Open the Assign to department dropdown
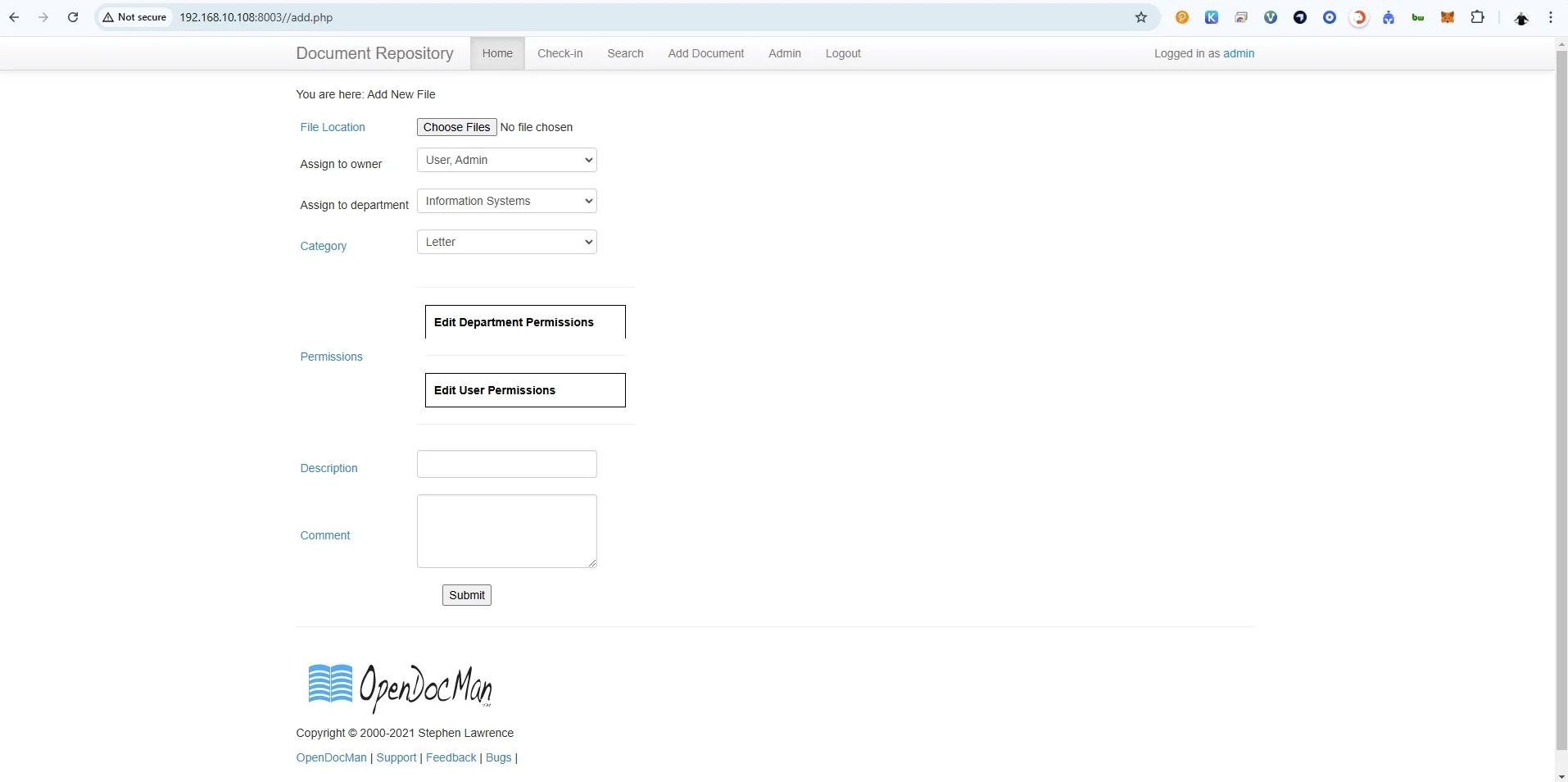1568x782 pixels. [x=507, y=201]
